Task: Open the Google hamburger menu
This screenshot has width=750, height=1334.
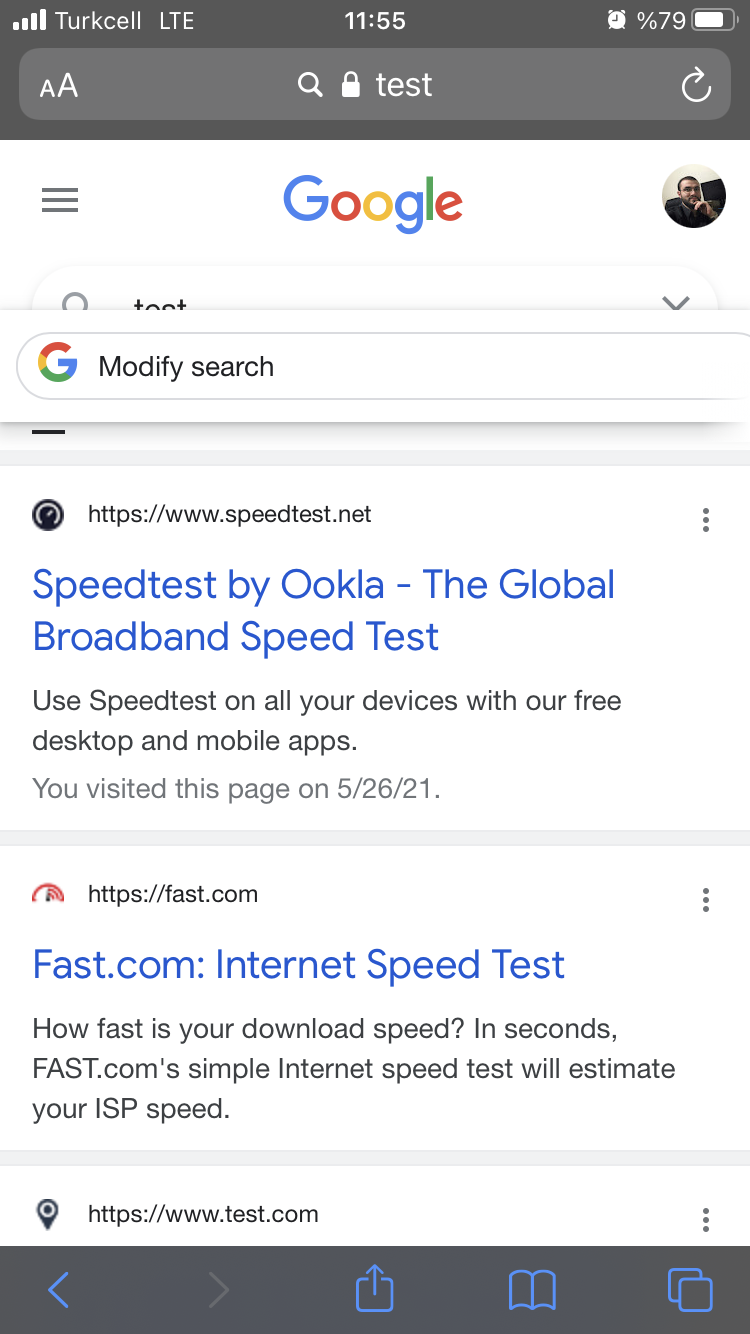Action: (x=60, y=201)
